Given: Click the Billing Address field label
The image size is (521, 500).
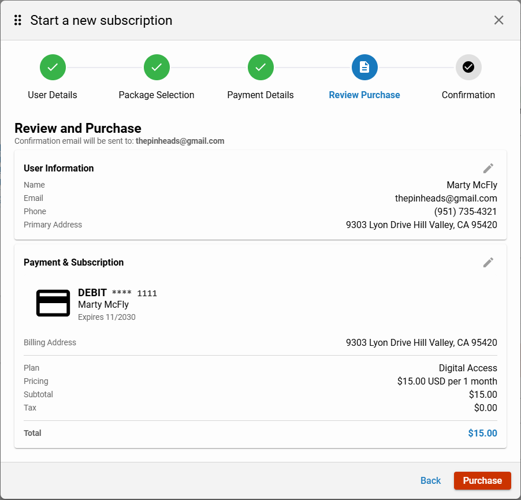Looking at the screenshot, I should (50, 342).
